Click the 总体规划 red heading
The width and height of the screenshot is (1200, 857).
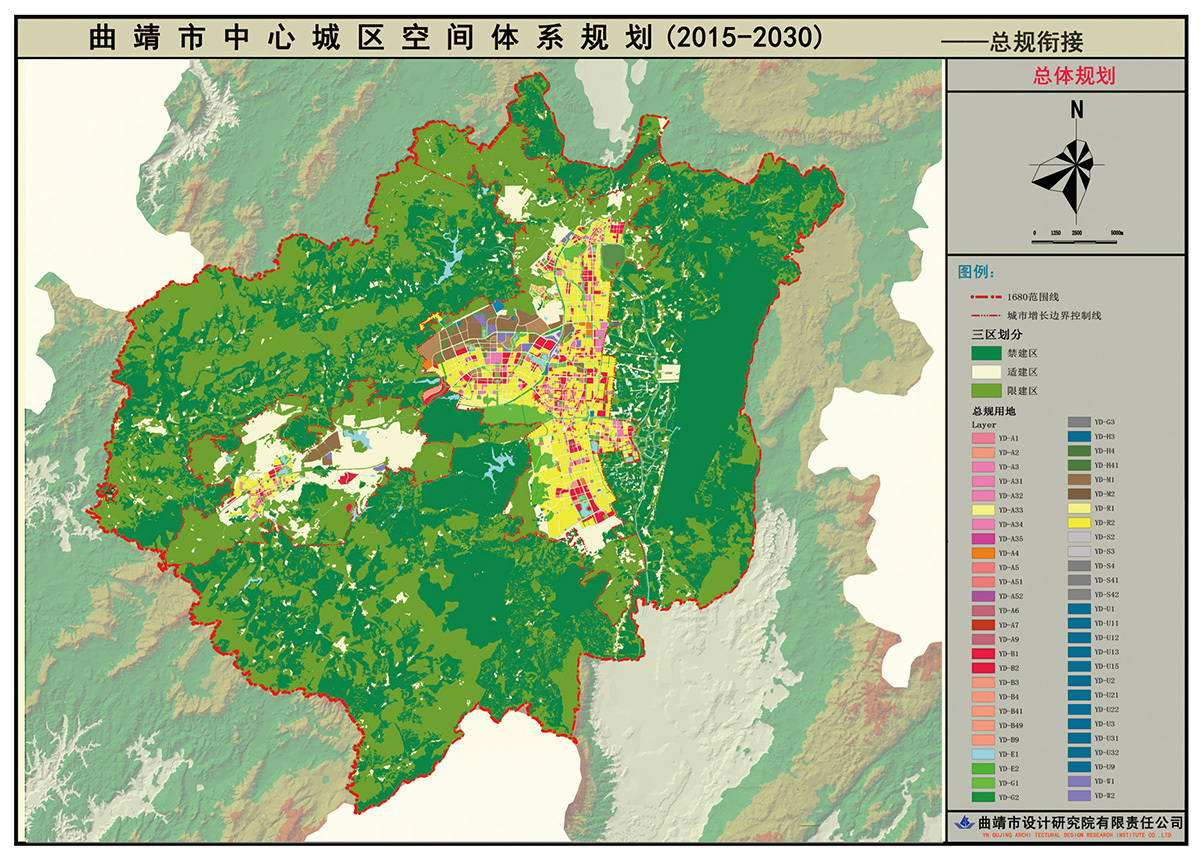[x=1074, y=76]
